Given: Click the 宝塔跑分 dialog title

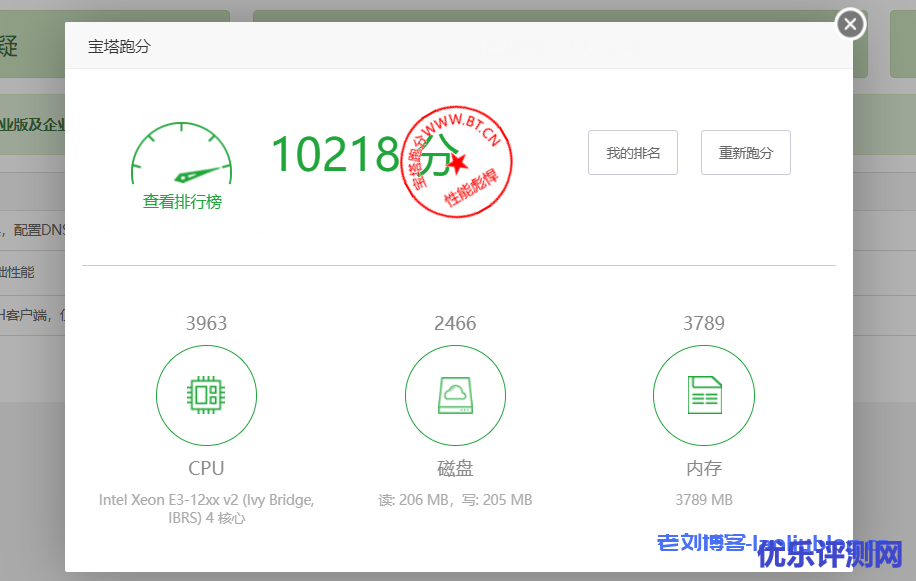Looking at the screenshot, I should [119, 46].
